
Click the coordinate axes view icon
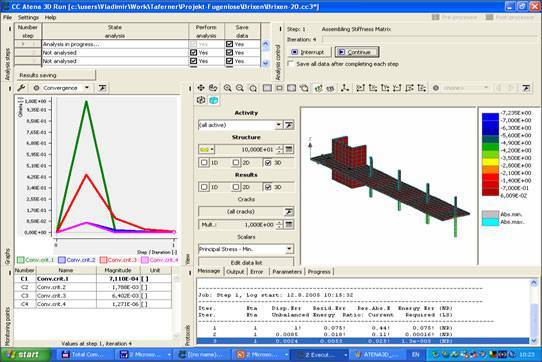pos(345,88)
